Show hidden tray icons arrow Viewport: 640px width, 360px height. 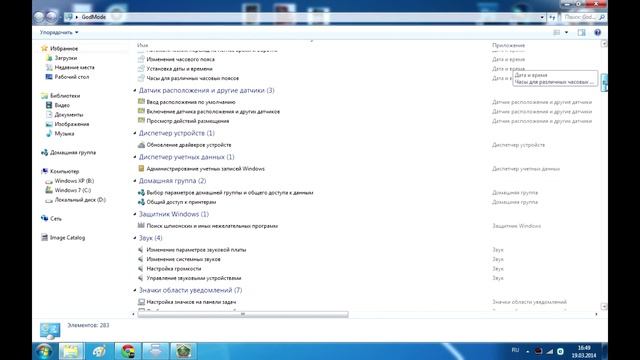(x=527, y=351)
